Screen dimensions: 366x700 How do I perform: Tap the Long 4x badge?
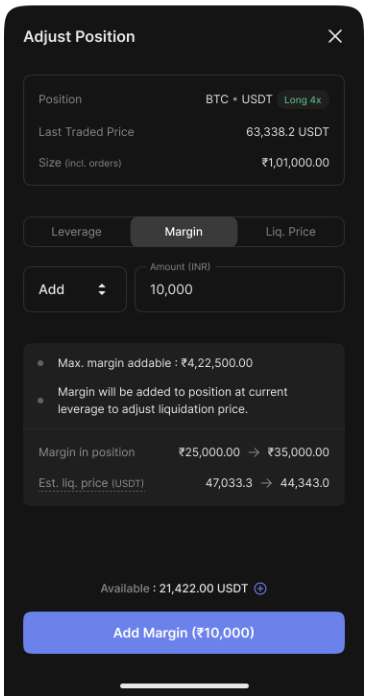[303, 100]
